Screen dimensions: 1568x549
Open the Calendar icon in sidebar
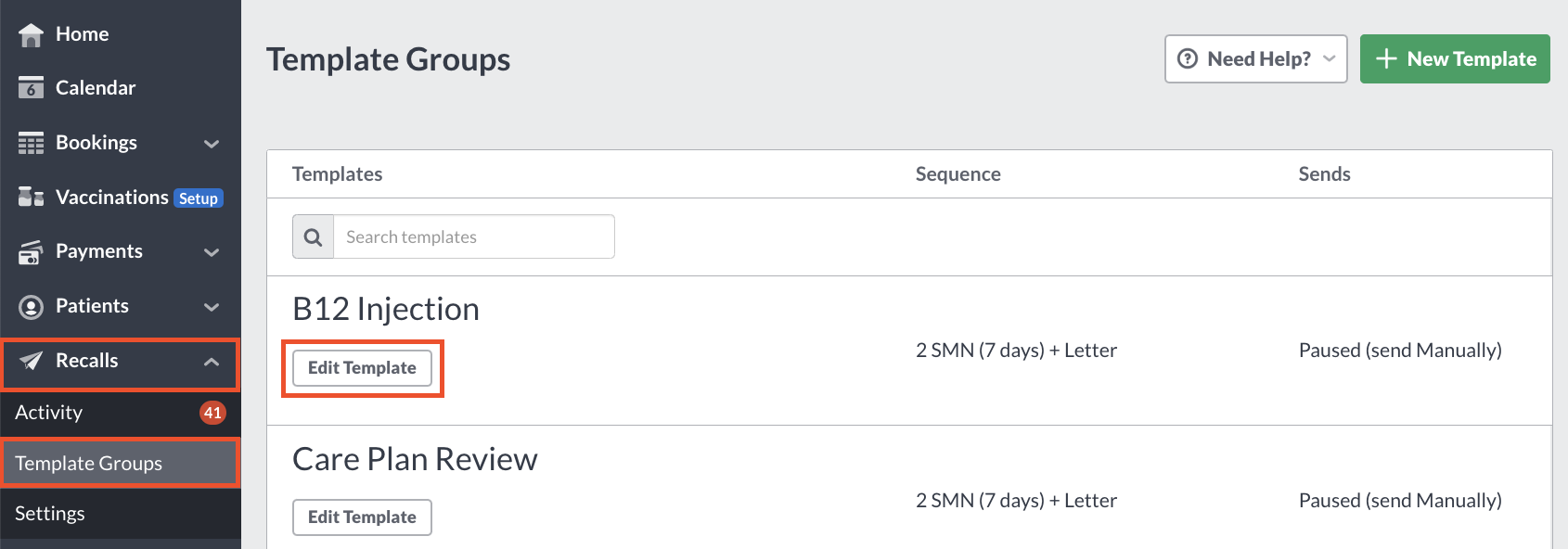(x=31, y=88)
